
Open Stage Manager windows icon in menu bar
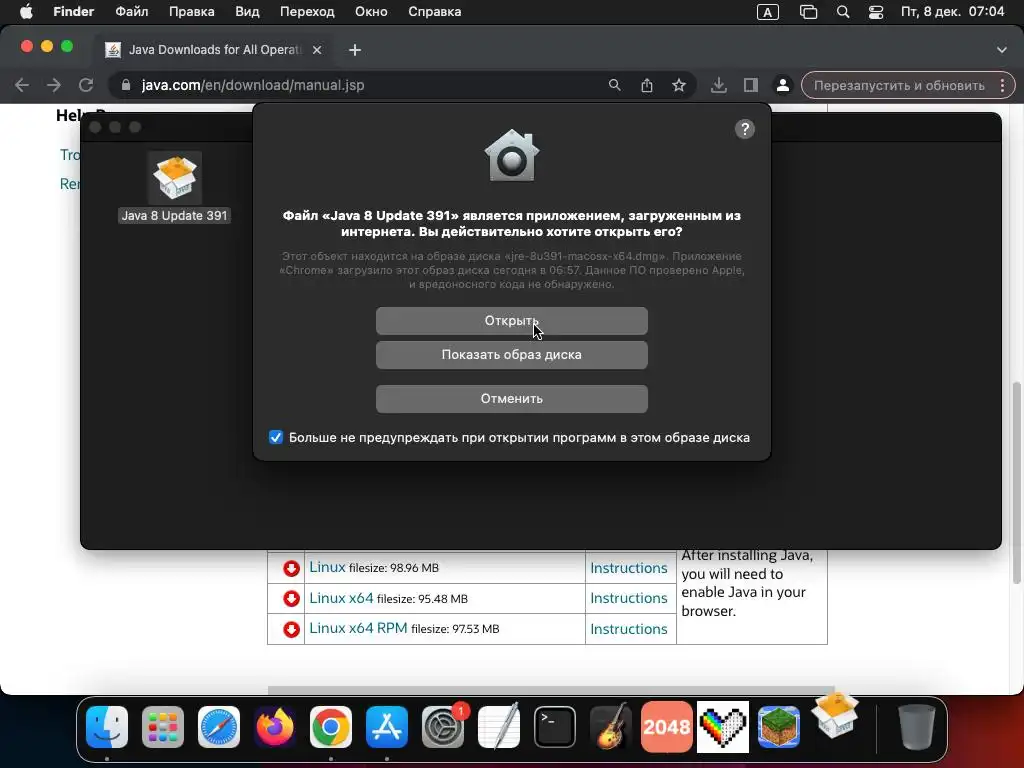(808, 12)
